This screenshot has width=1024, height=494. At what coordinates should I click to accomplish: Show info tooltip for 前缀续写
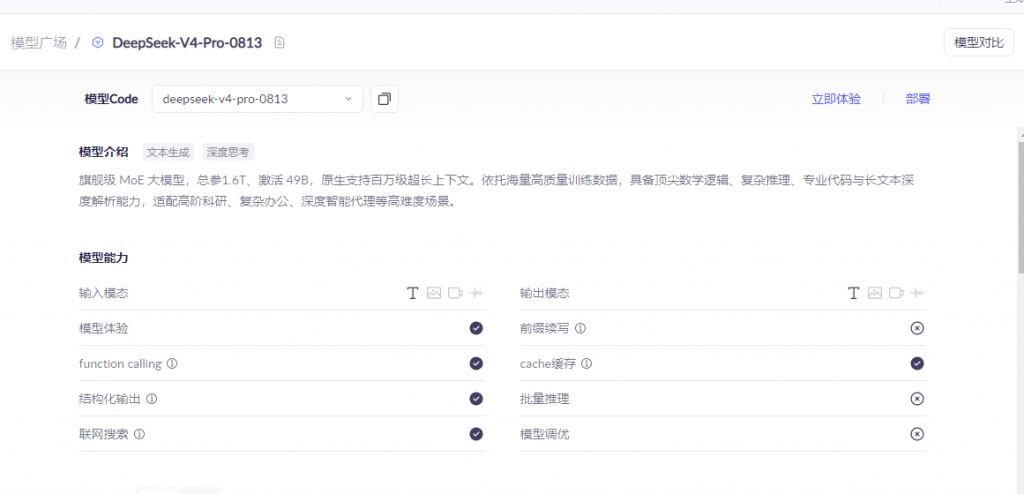[x=580, y=328]
